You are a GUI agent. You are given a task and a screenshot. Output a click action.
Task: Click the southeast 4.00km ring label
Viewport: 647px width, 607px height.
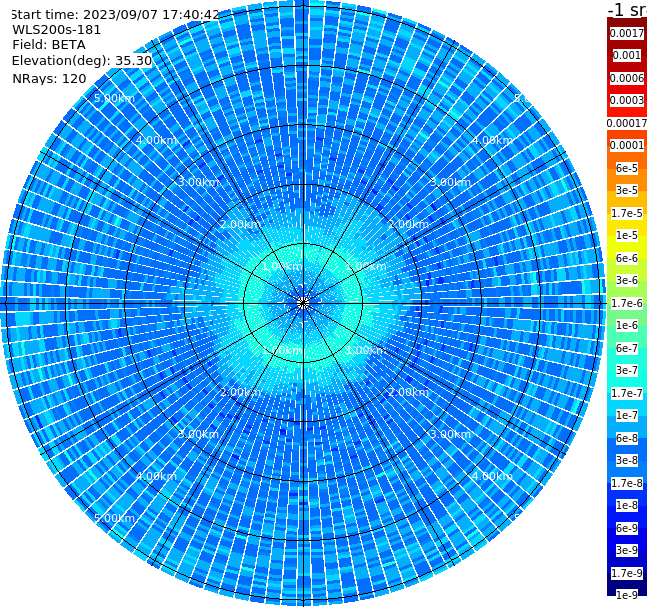point(492,476)
